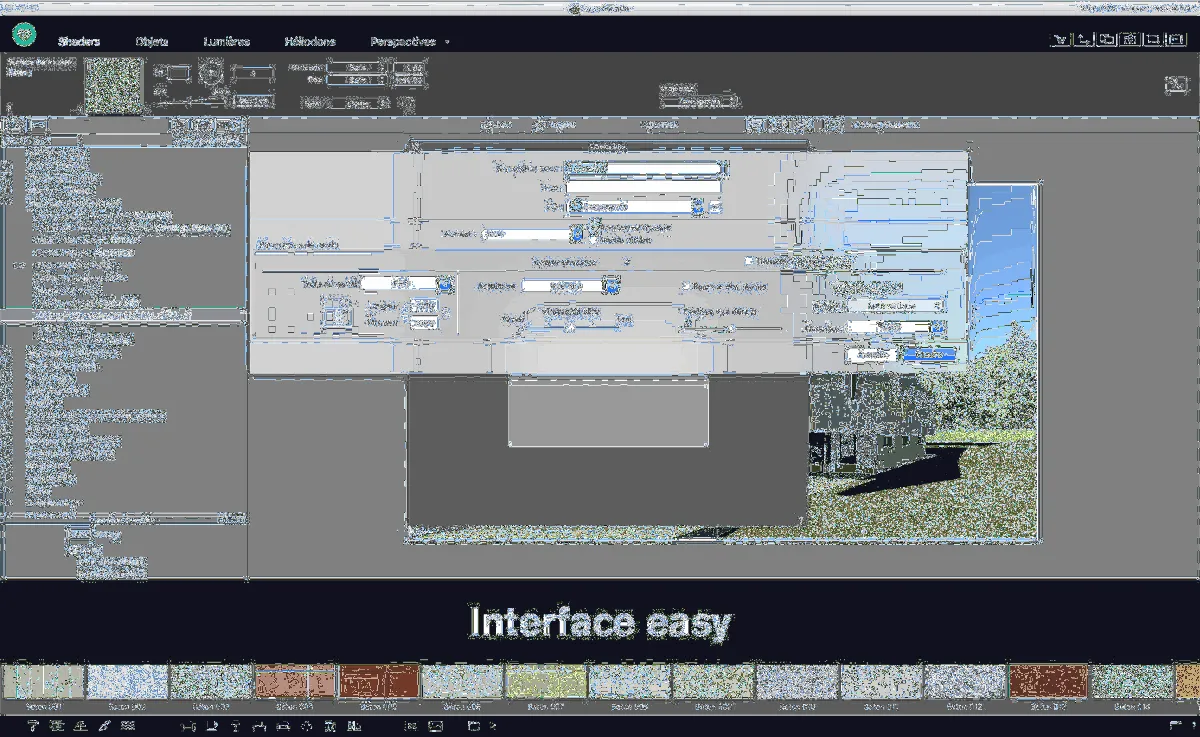Click the blue confirm button in render dialog

pos(928,355)
